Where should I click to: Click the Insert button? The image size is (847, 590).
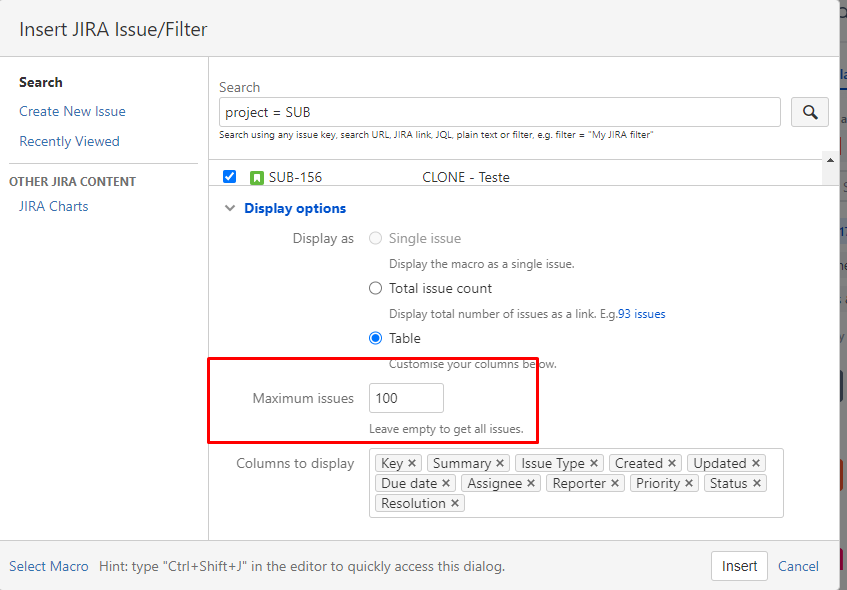(x=739, y=566)
